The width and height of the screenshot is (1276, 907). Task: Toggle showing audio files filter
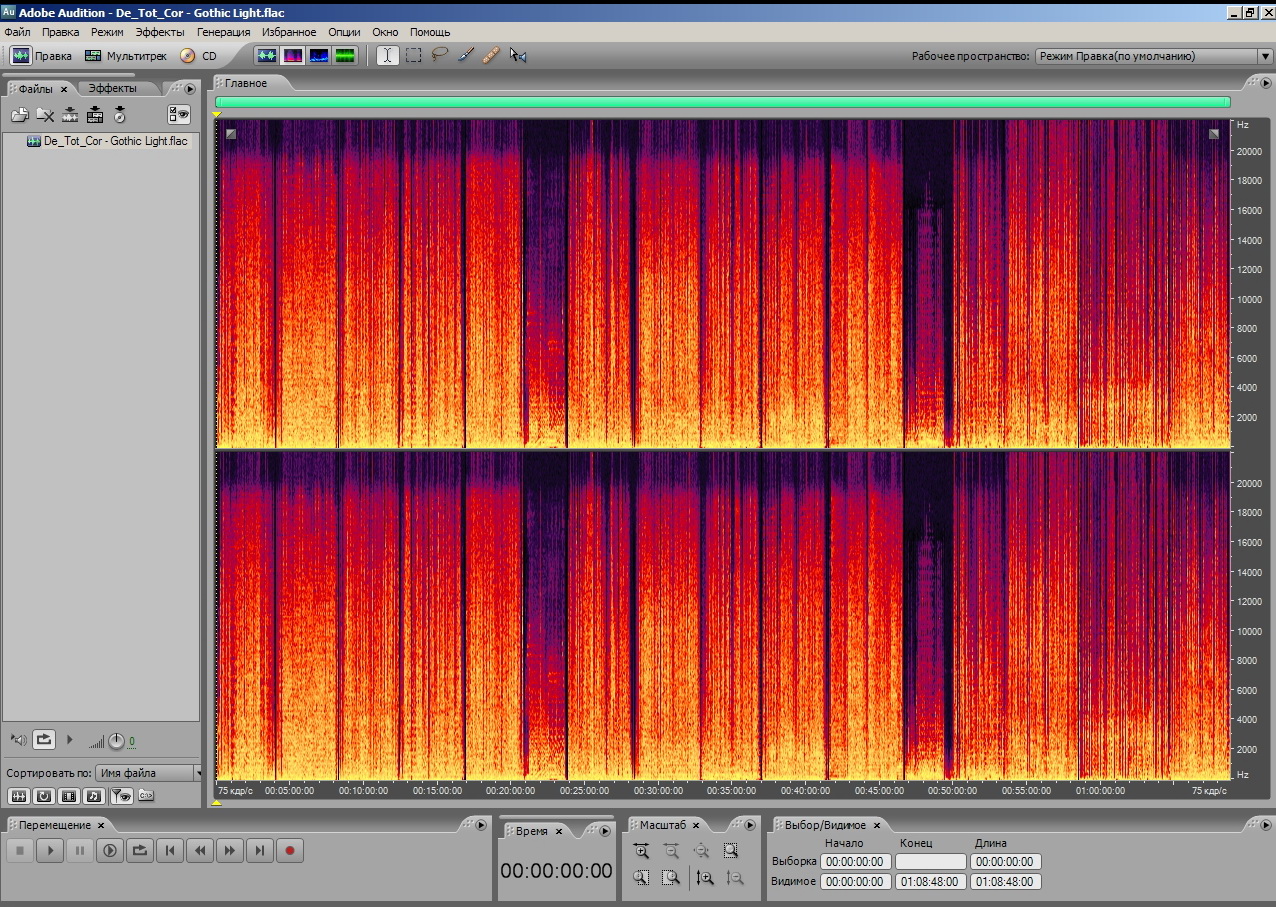[x=18, y=796]
